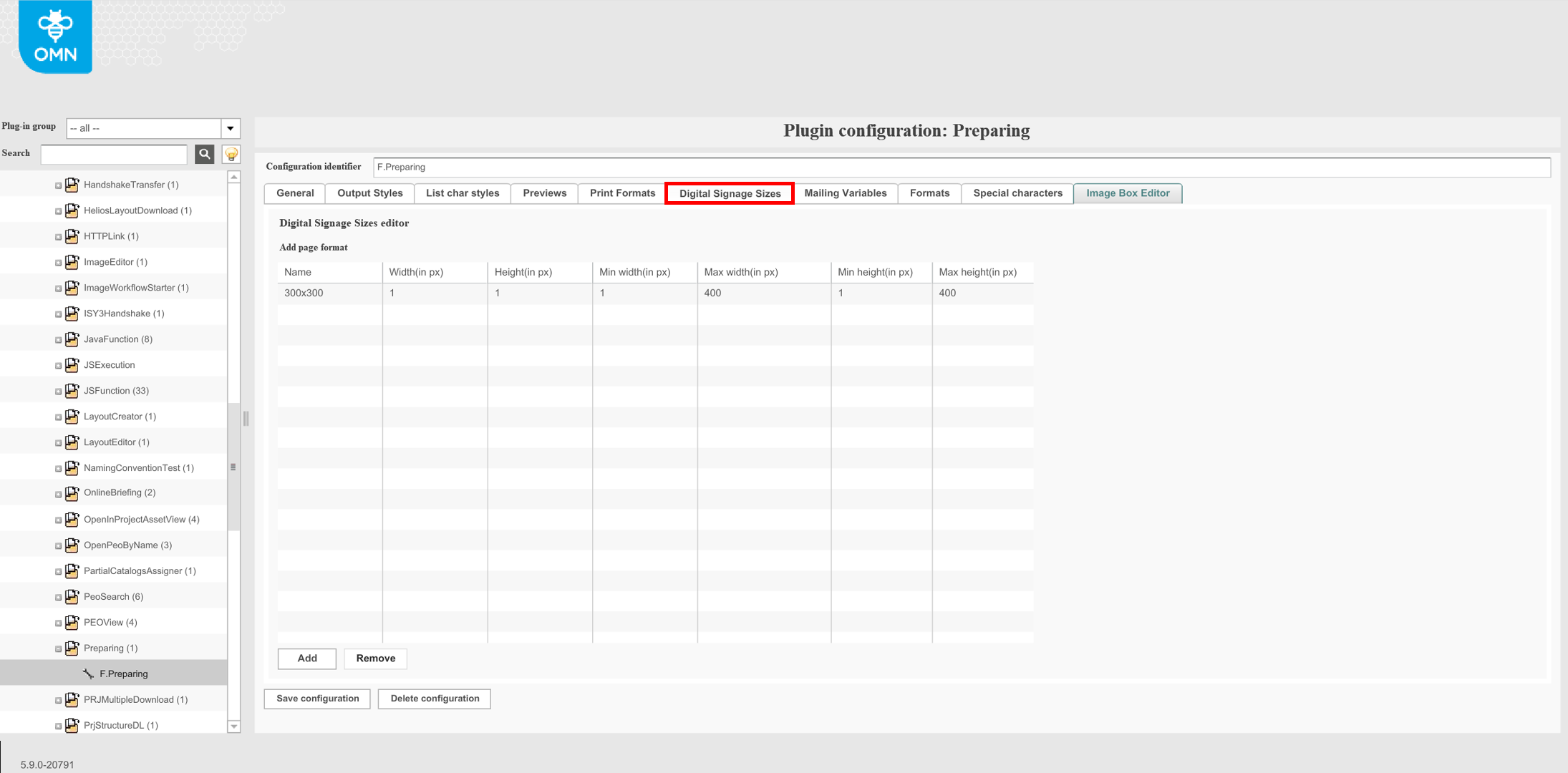Expand the JavaFunction tree node

[59, 339]
